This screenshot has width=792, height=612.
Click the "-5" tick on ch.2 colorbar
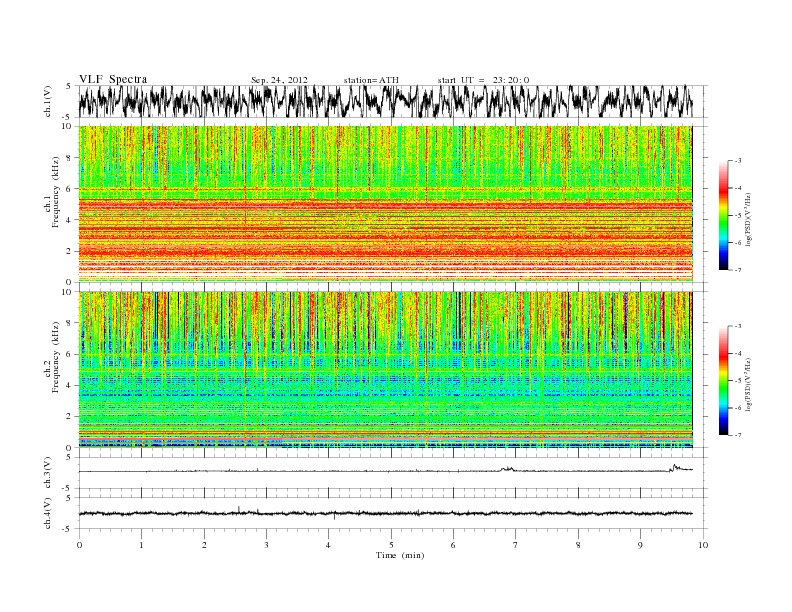737,381
